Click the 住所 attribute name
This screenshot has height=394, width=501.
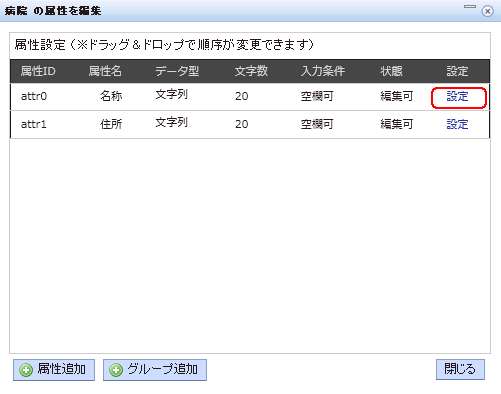click(111, 124)
